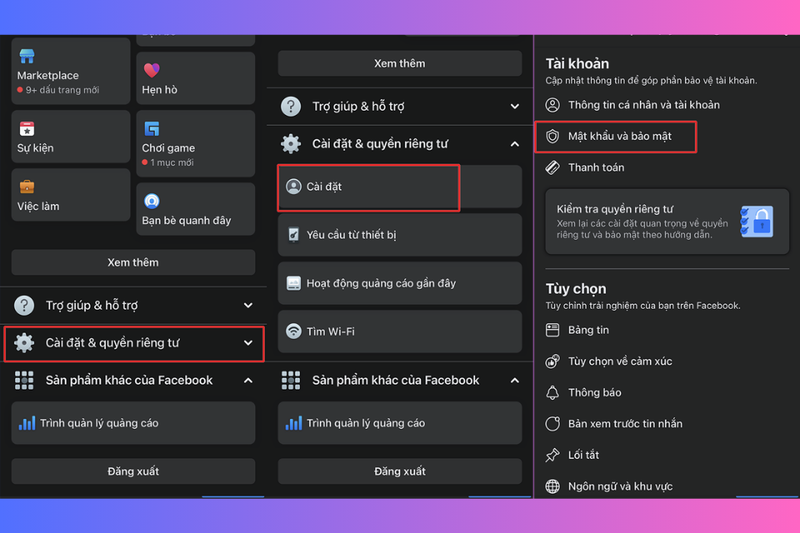Tap the Tìm Wi-Fi icon
This screenshot has width=800, height=533.
(x=293, y=331)
